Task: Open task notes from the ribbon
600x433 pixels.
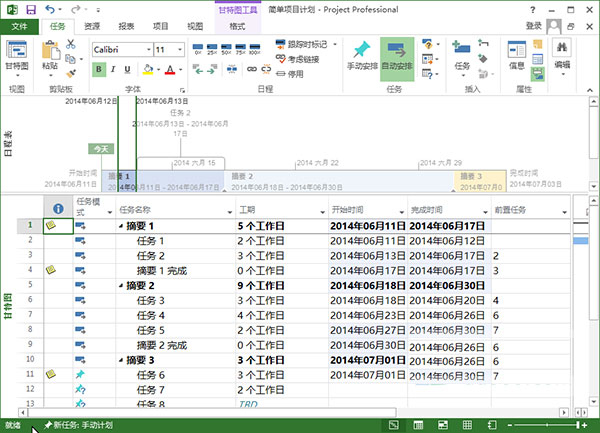Action: [538, 44]
